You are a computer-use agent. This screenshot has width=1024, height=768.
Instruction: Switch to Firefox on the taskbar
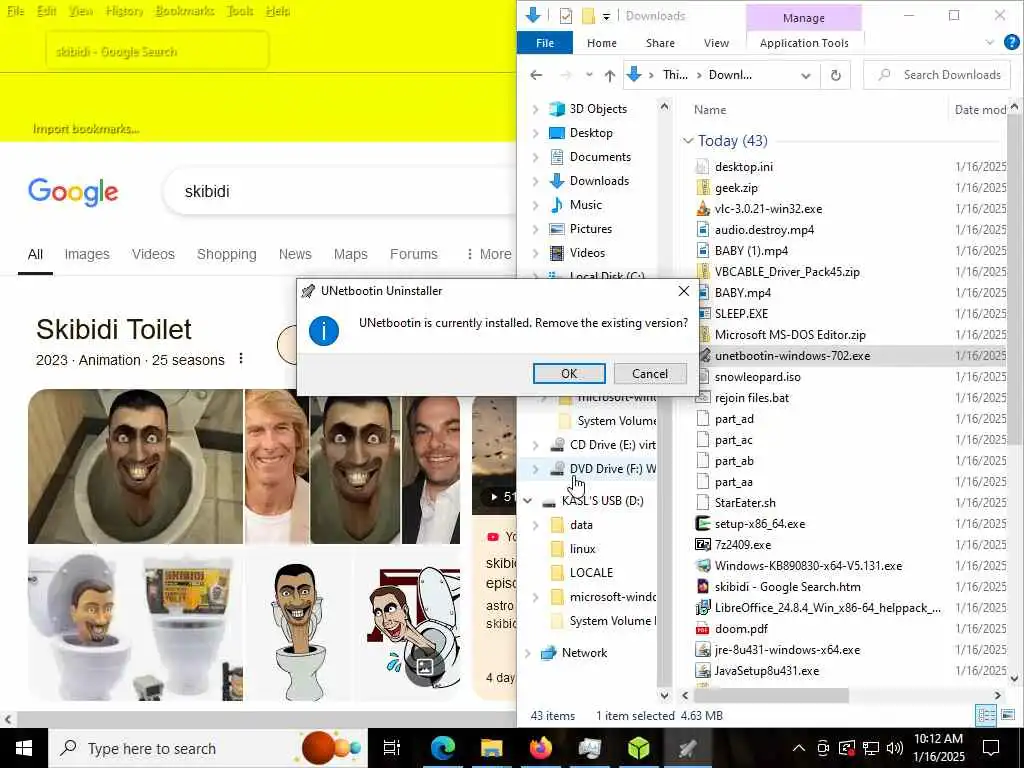tap(540, 748)
